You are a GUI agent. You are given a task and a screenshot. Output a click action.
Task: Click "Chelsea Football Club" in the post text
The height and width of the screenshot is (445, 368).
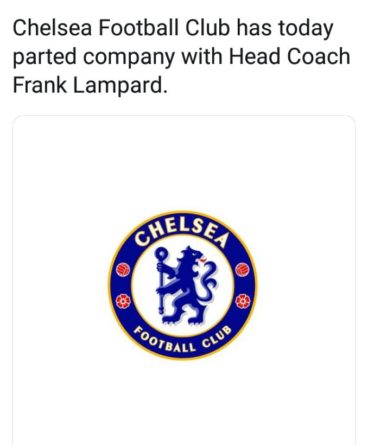coord(121,27)
